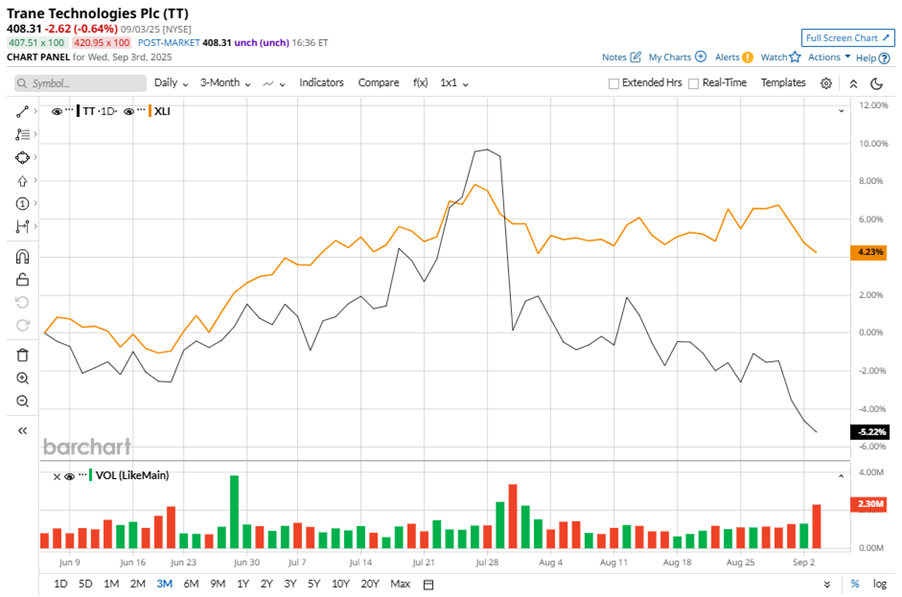Click the VOL green color marker
This screenshot has height=597, width=902.
pyautogui.click(x=90, y=476)
